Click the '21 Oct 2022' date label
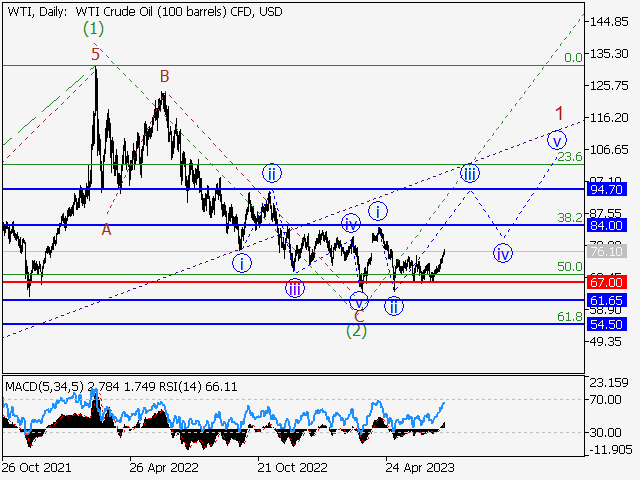The image size is (640, 480). click(292, 467)
